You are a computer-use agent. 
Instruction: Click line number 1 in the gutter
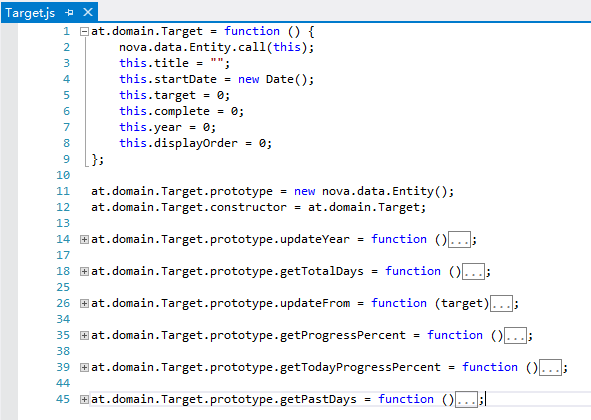66,31
